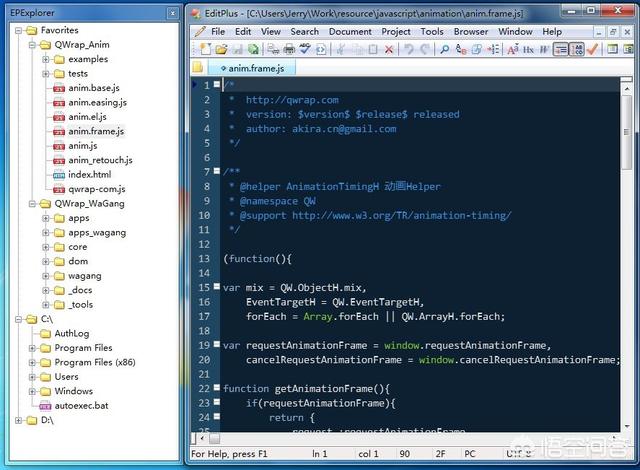Run Spell Check from the ABC checkmark icon
The image size is (640, 470).
(x=305, y=49)
